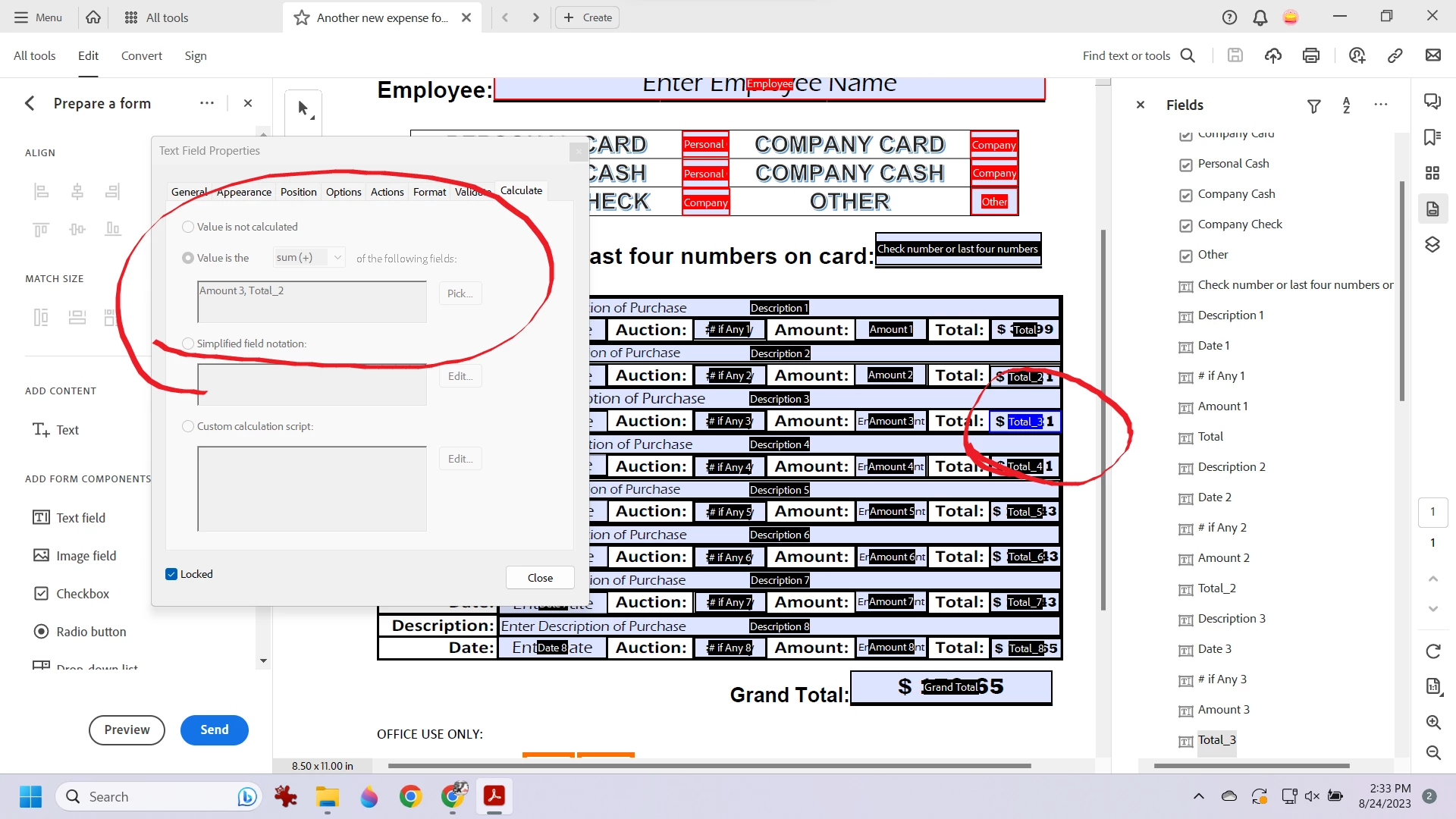Screen dimensions: 1456x819
Task: Click align left edges icon
Action: tap(41, 191)
